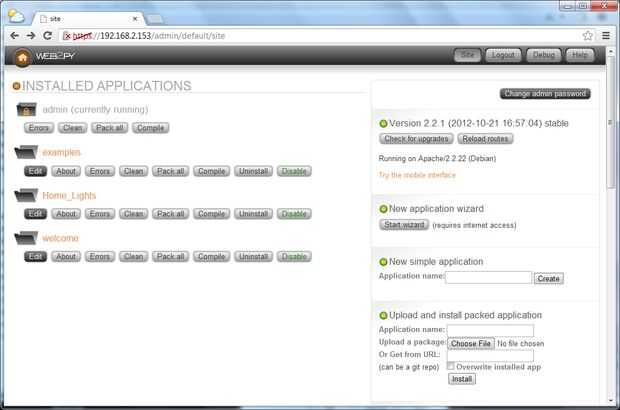Viewport: 620px width, 410px height.
Task: Click Edit for welcome application
Action: [36, 256]
